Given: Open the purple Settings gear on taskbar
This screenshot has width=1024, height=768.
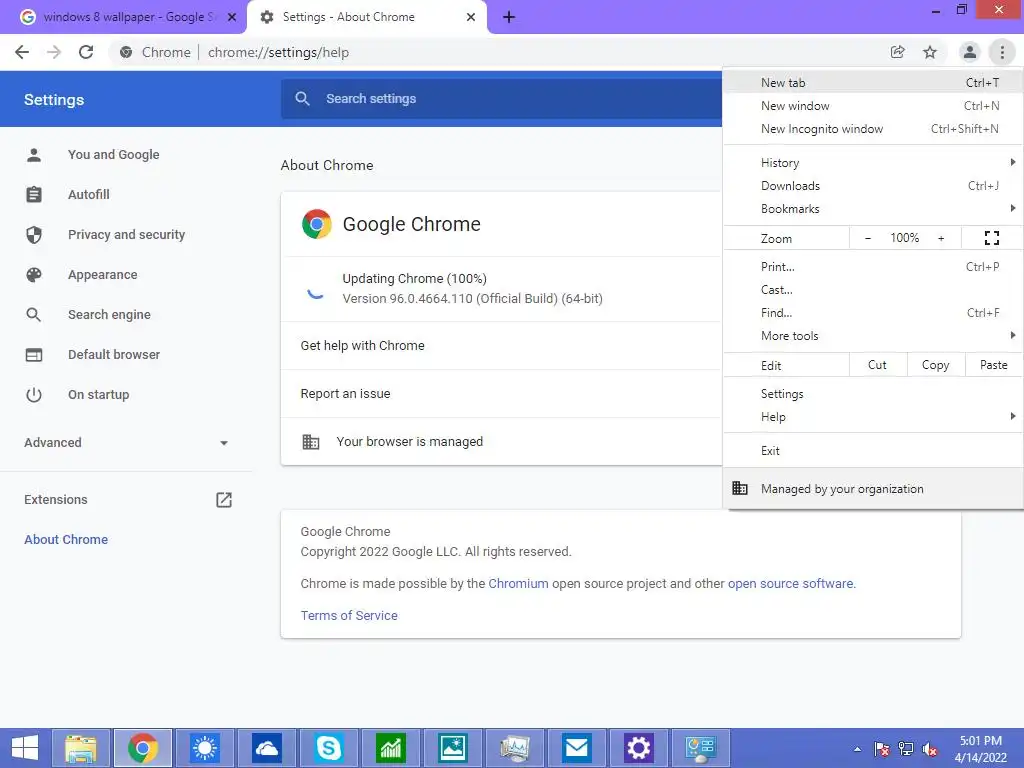Looking at the screenshot, I should pos(639,748).
